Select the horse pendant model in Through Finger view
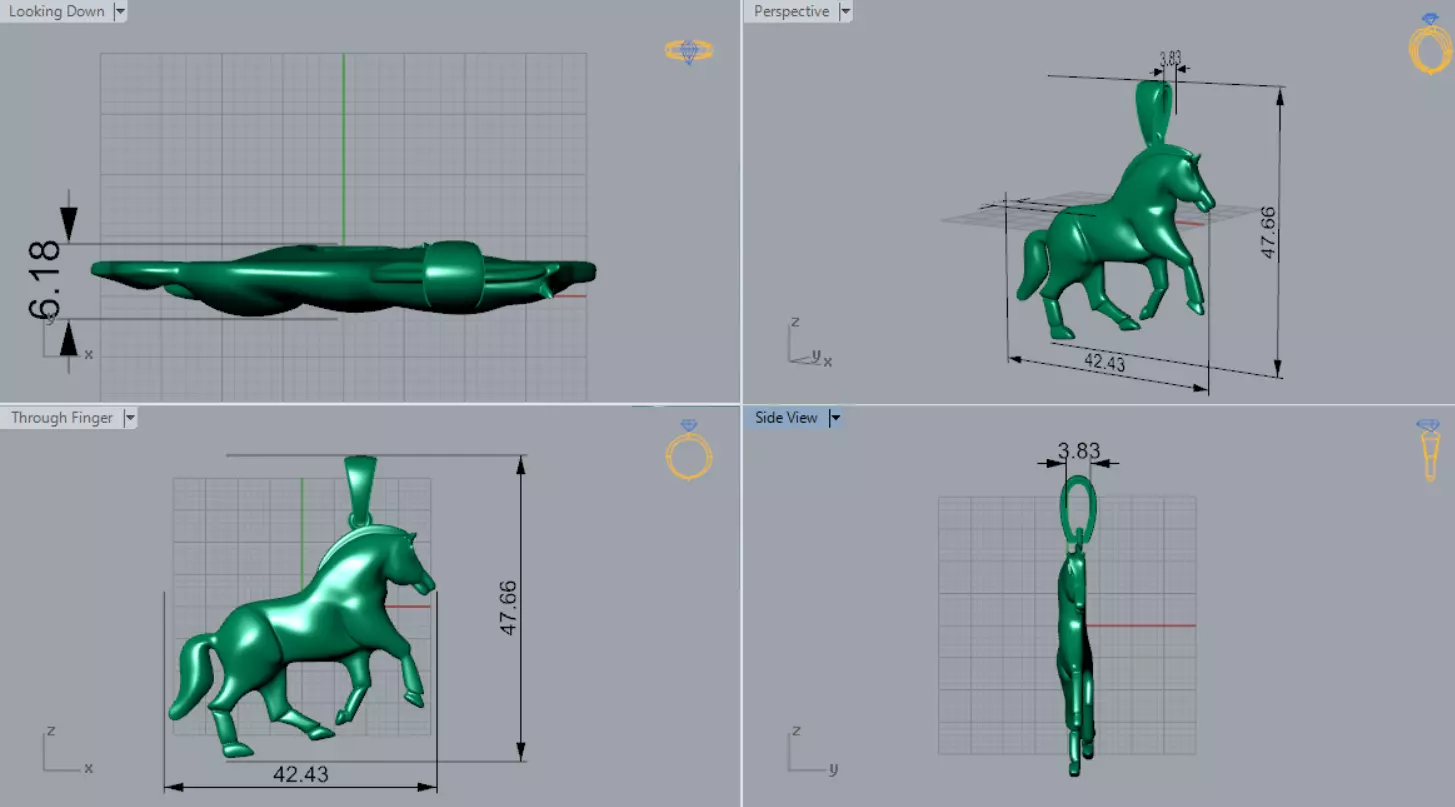Viewport: 1455px width, 807px height. (302, 640)
